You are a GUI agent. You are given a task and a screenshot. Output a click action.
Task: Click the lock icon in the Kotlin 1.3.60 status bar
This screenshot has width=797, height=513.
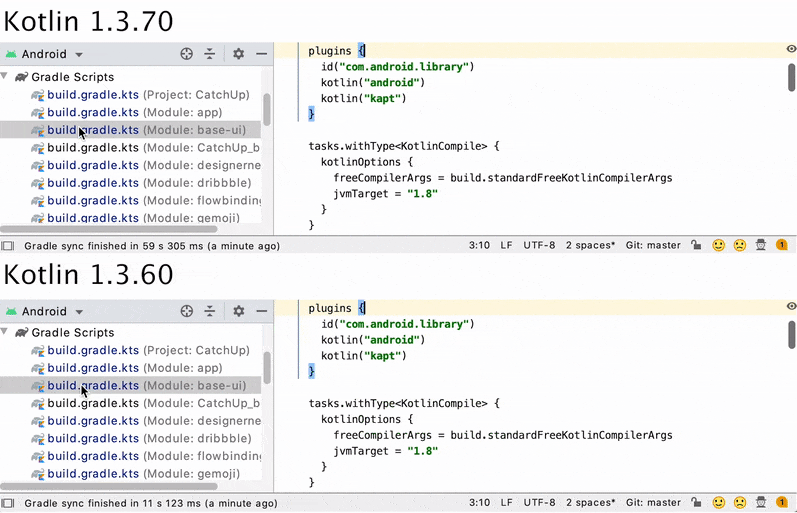point(696,503)
